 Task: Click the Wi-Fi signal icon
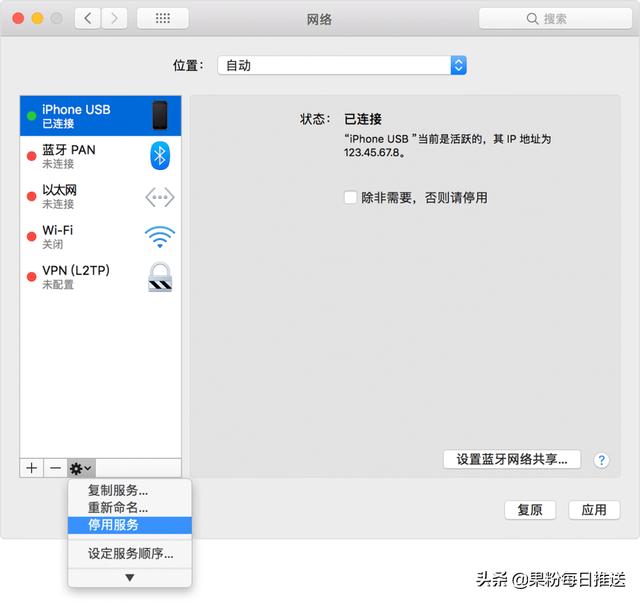[160, 237]
